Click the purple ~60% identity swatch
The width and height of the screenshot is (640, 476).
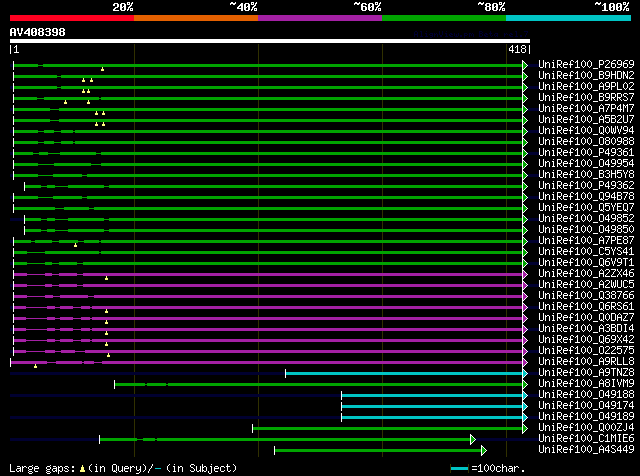(320, 18)
